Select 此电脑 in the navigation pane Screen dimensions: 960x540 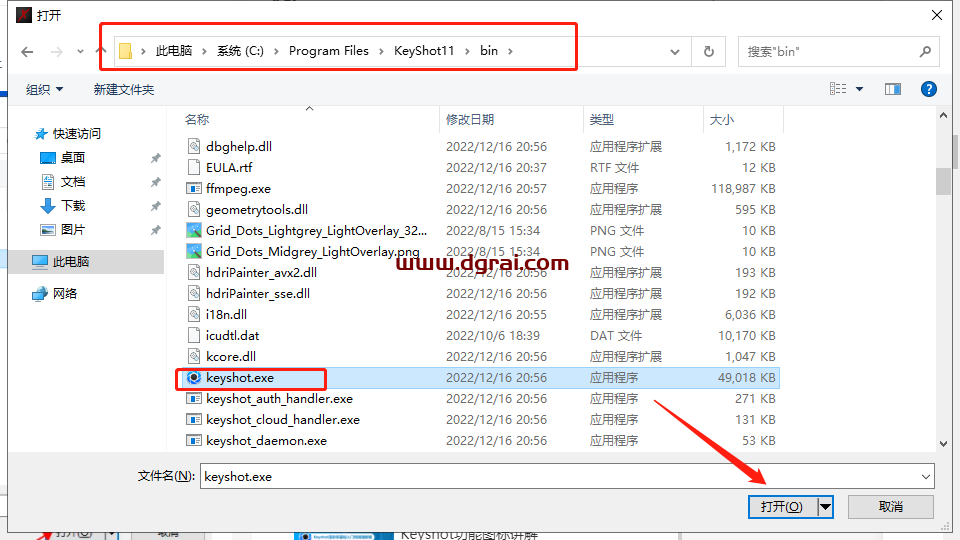pyautogui.click(x=70, y=261)
